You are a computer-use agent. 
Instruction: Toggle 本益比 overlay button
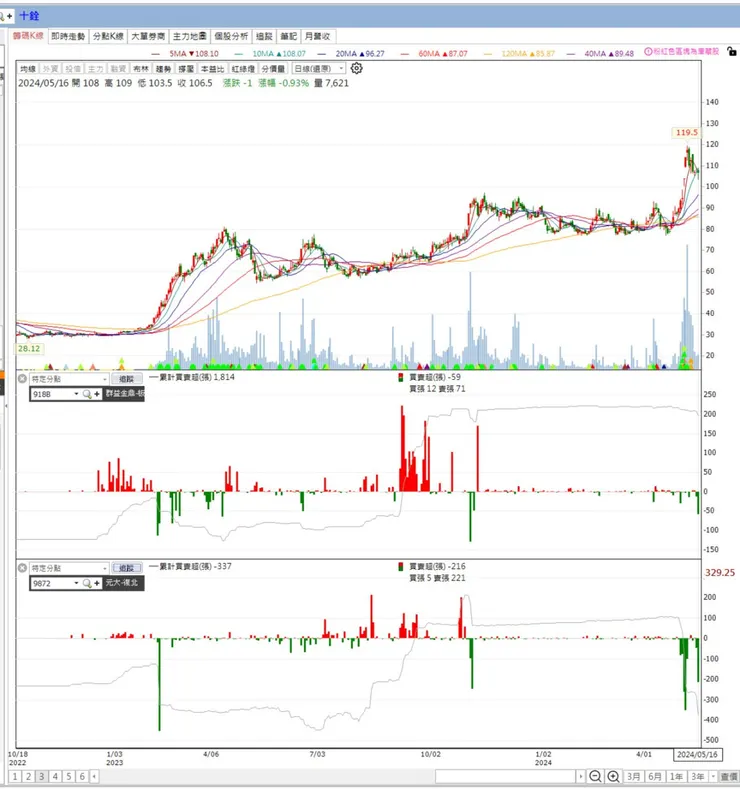(212, 68)
